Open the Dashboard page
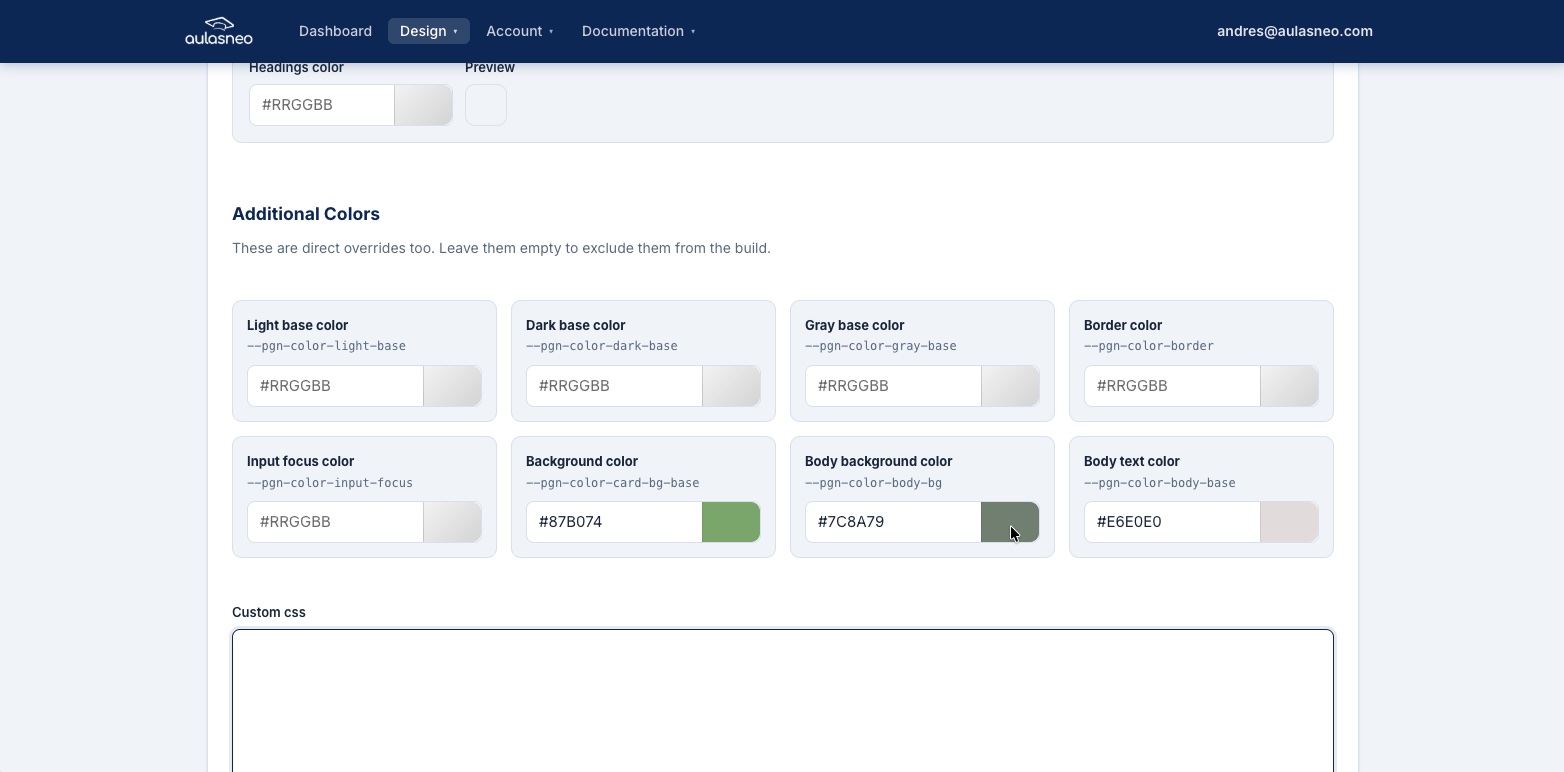The height and width of the screenshot is (772, 1564). 335,31
